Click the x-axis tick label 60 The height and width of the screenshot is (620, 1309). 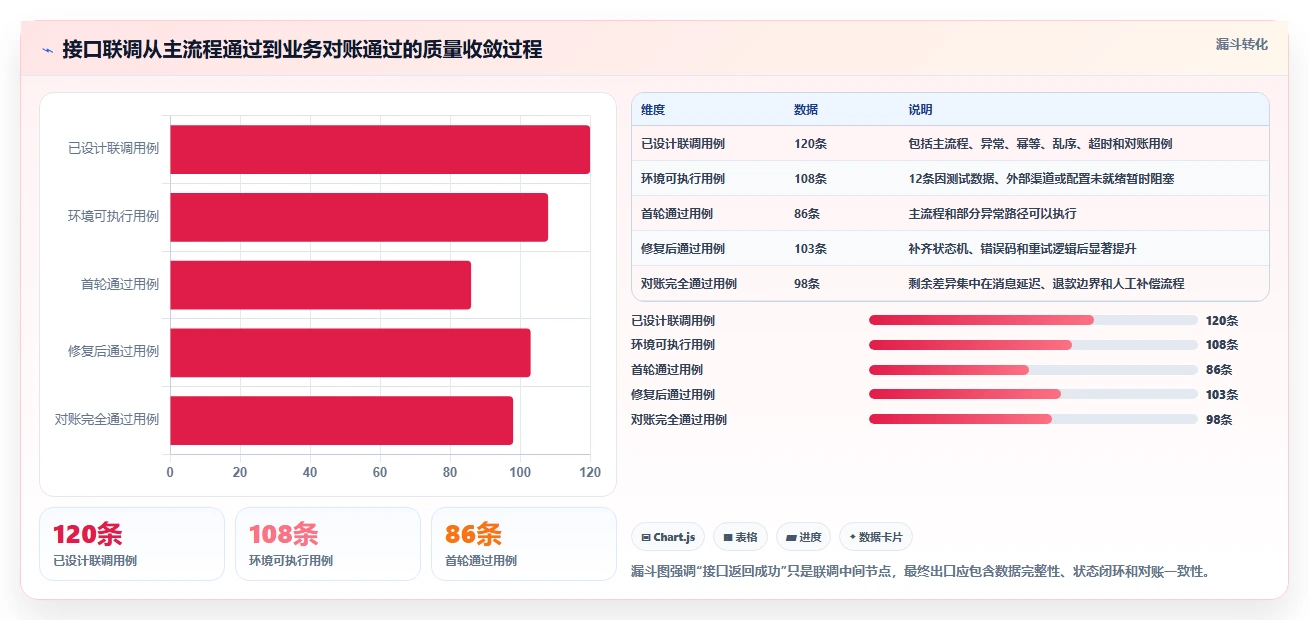tap(380, 472)
